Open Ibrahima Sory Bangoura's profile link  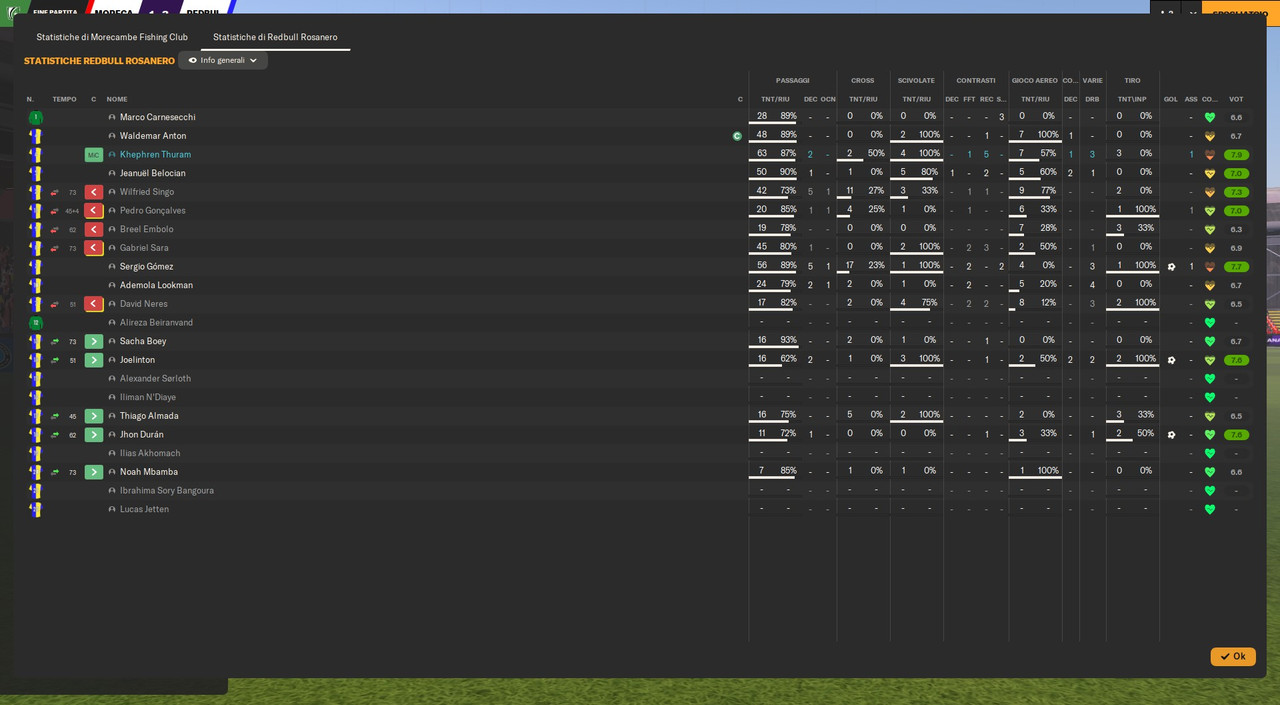[x=167, y=491]
